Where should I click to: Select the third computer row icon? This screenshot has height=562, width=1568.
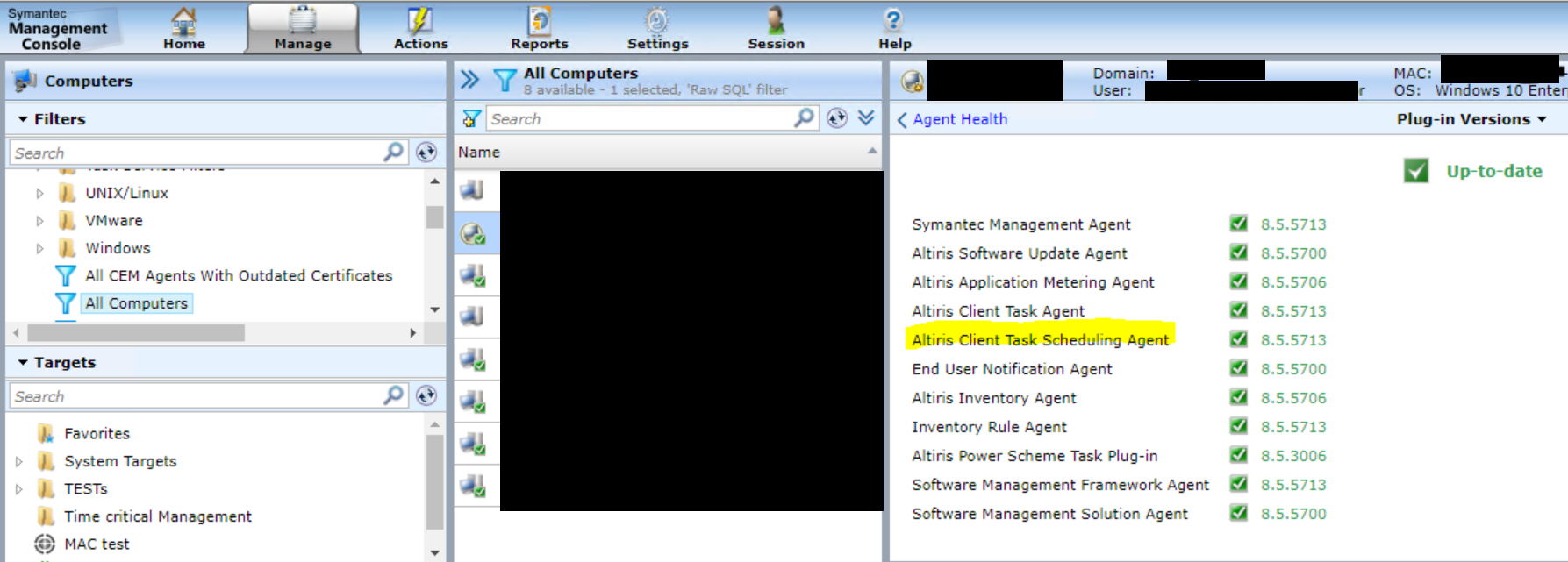click(473, 275)
